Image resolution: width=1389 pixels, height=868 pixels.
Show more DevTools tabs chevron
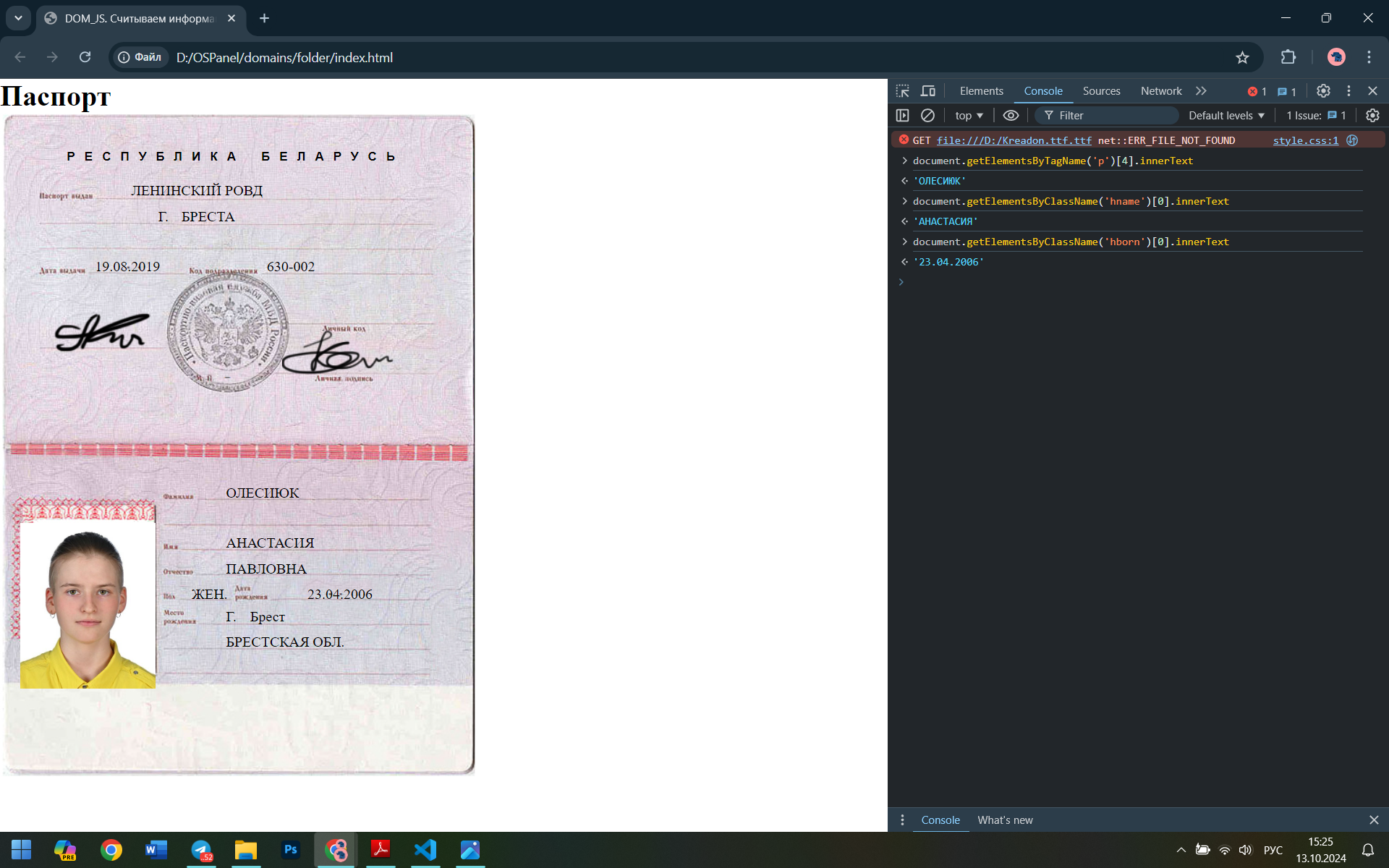coord(1201,91)
